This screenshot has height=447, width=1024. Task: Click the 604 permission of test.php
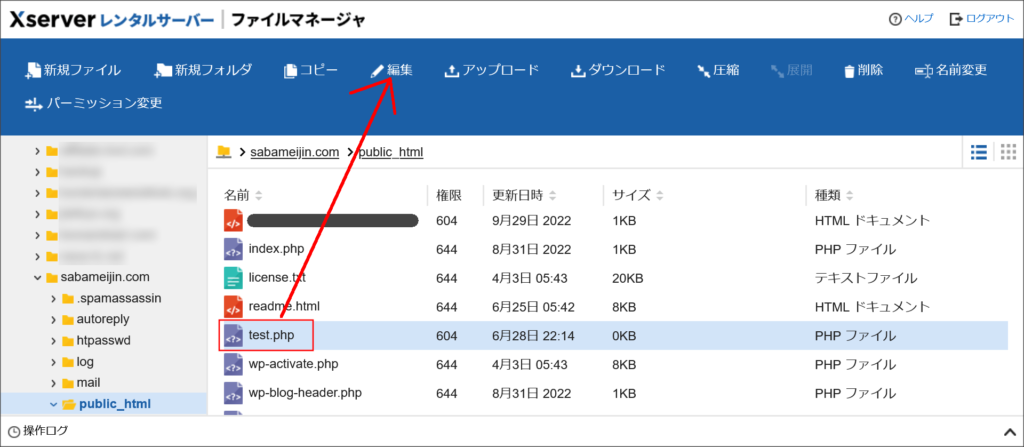[x=447, y=336]
